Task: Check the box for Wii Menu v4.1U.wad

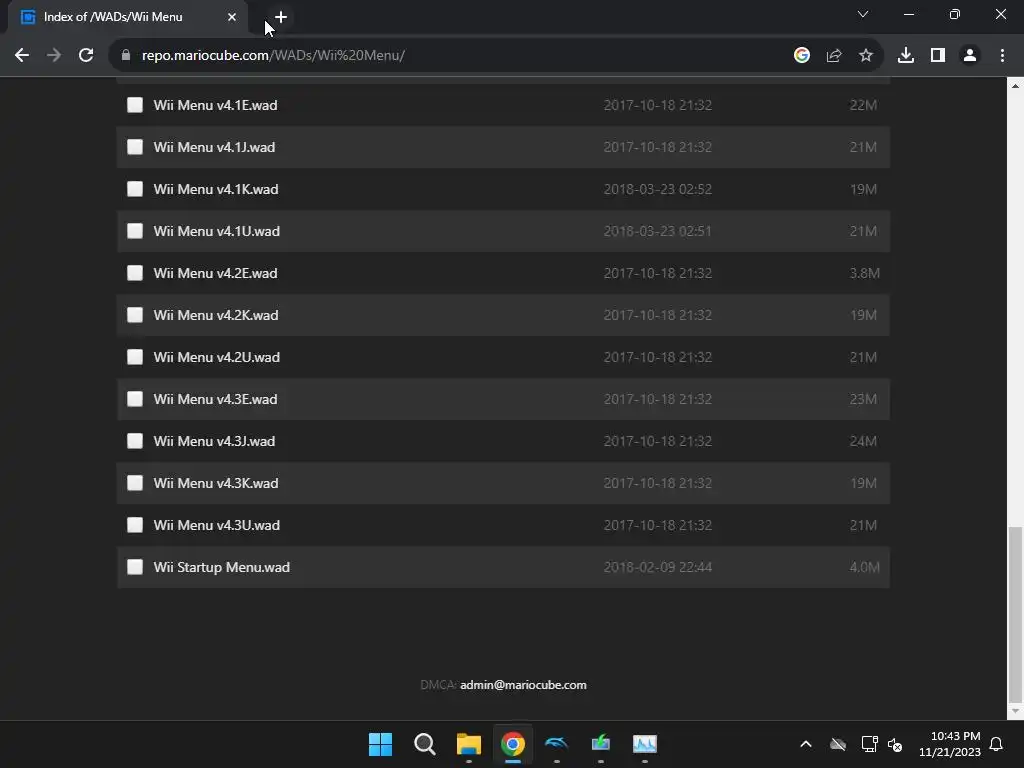Action: tap(135, 231)
